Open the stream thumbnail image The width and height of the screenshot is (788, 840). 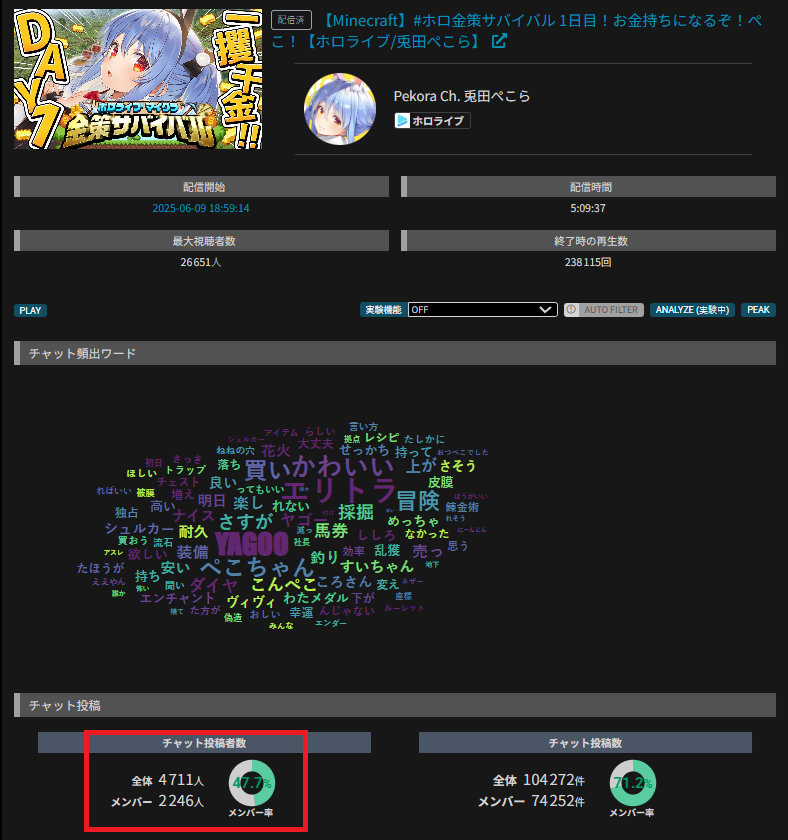point(138,79)
